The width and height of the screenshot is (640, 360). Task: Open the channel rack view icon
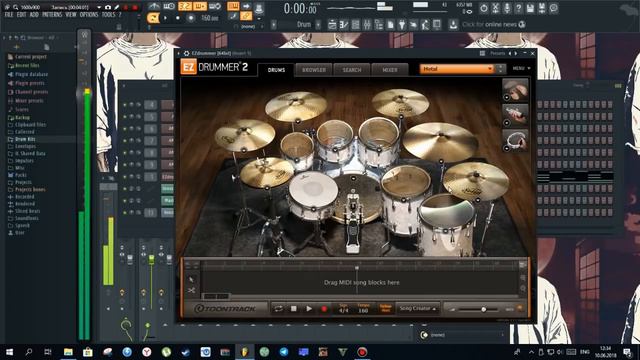point(356,25)
